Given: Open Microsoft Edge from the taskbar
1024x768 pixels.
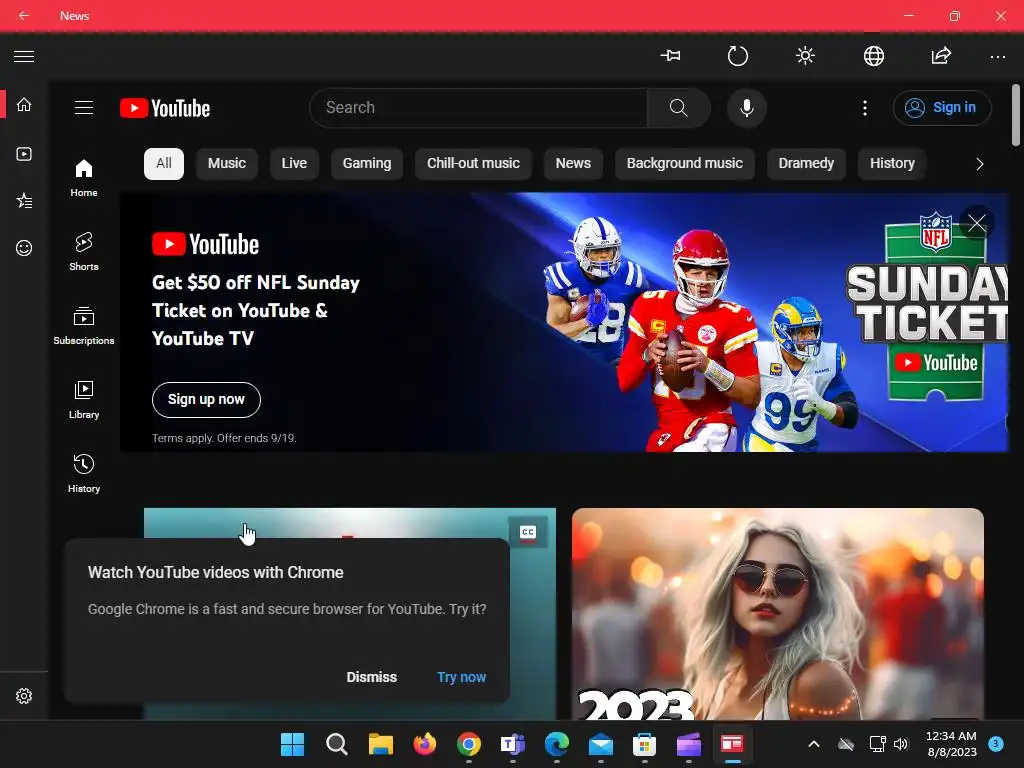Looking at the screenshot, I should click(556, 744).
